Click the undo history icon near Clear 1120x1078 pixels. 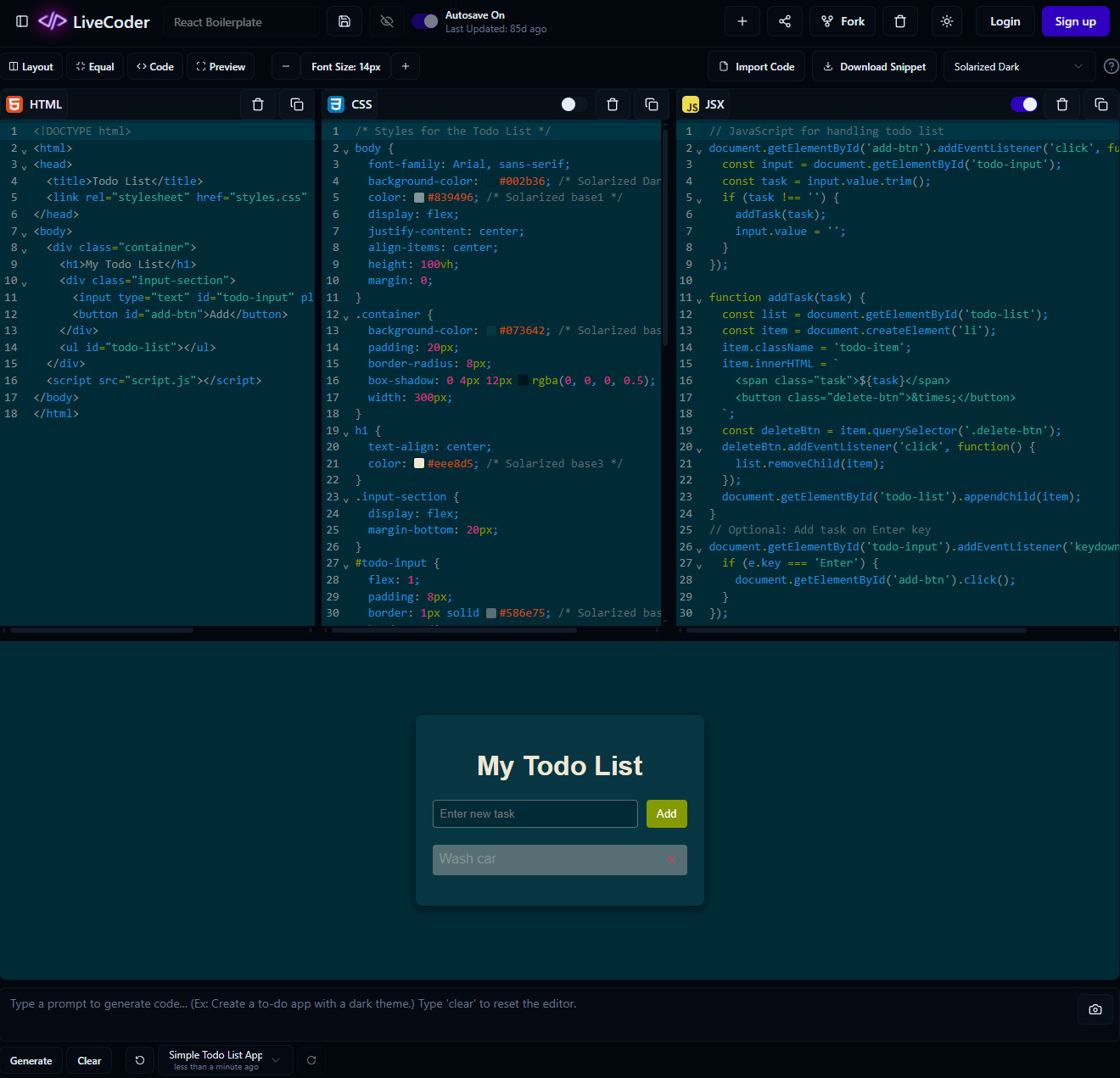140,1060
